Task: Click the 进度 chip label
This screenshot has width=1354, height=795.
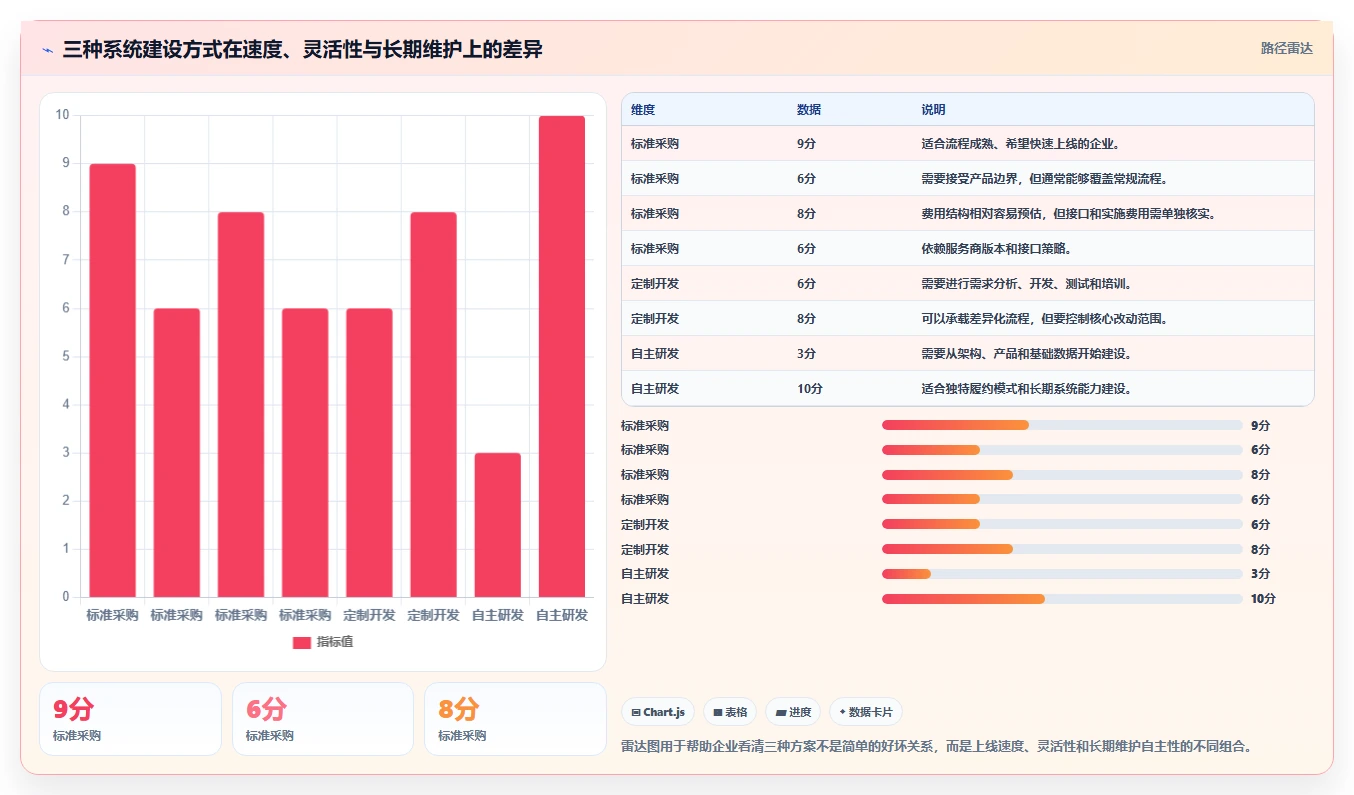Action: 800,713
